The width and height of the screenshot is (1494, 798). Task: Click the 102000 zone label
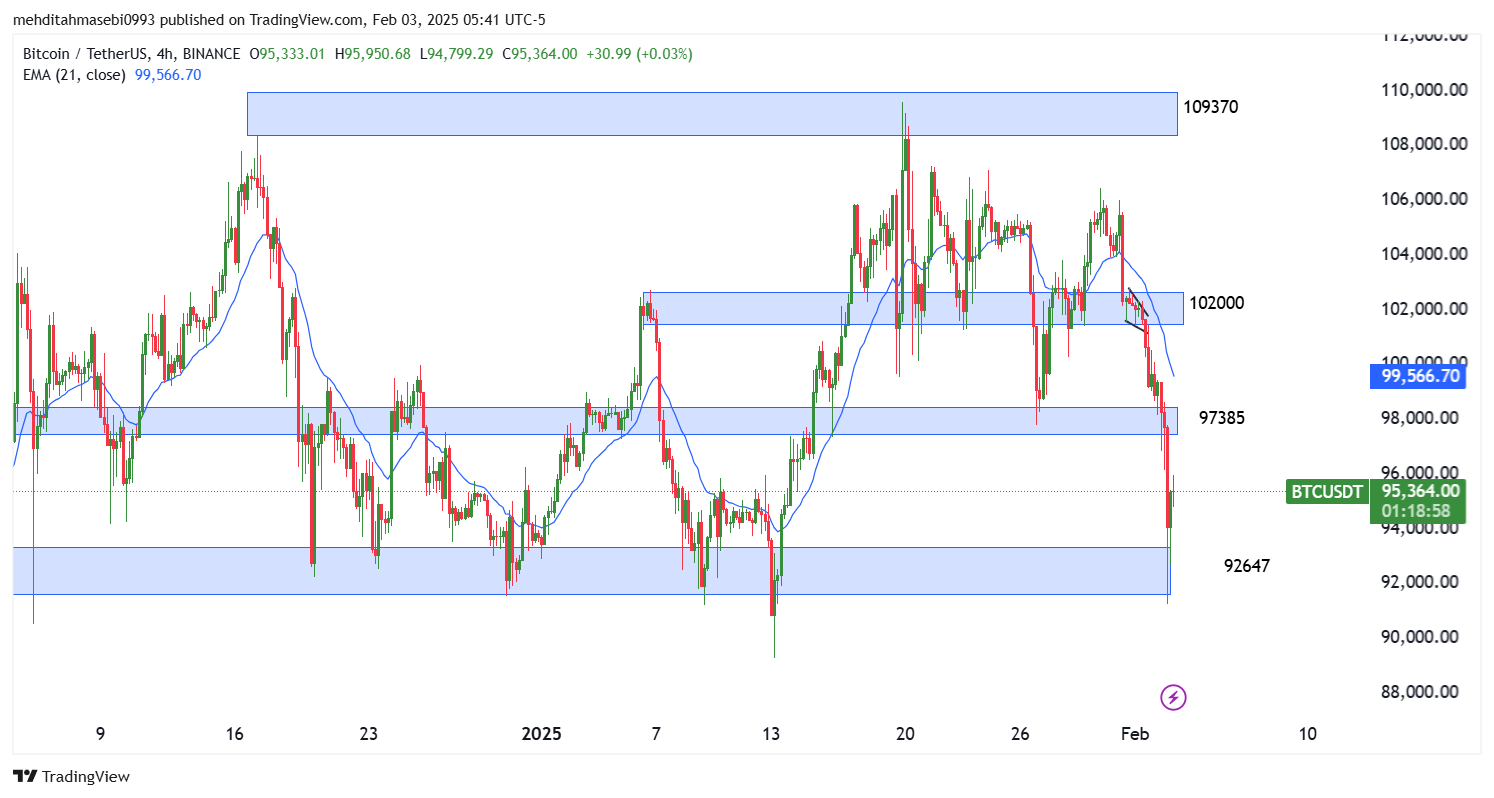point(1215,303)
